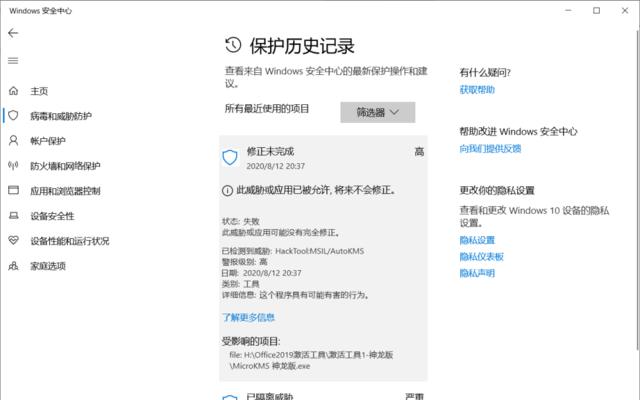Viewport: 640px width, 400px height.
Task: Click the family icon for 家庭选项
Action: click(x=13, y=266)
